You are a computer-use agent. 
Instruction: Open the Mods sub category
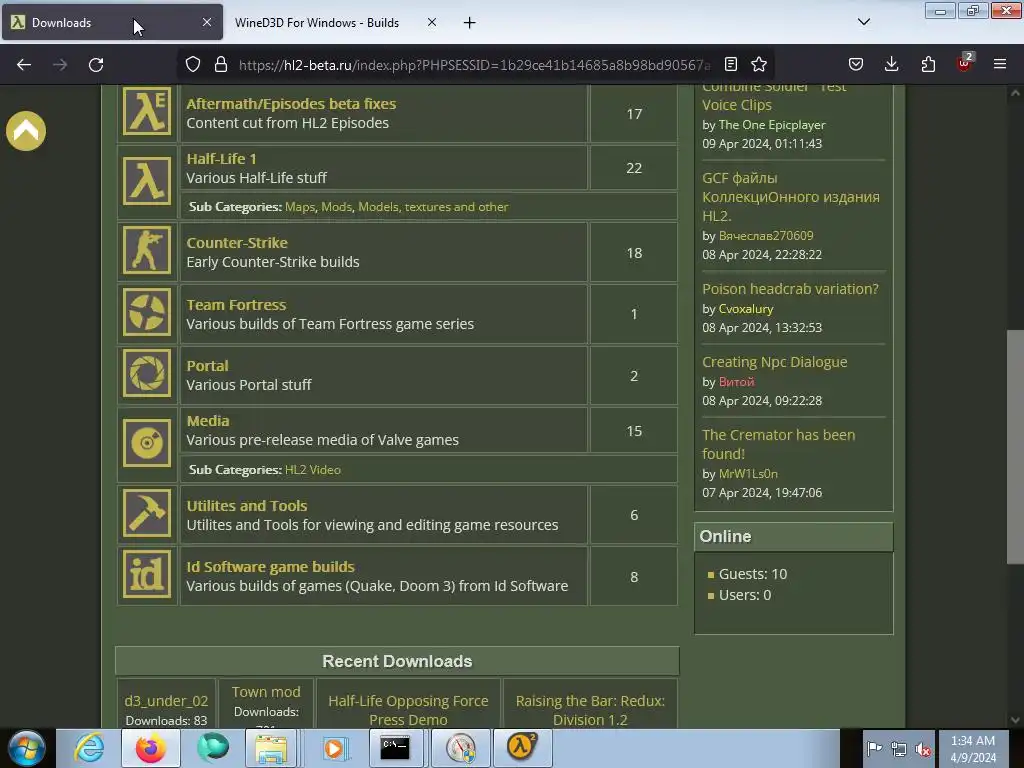(336, 207)
